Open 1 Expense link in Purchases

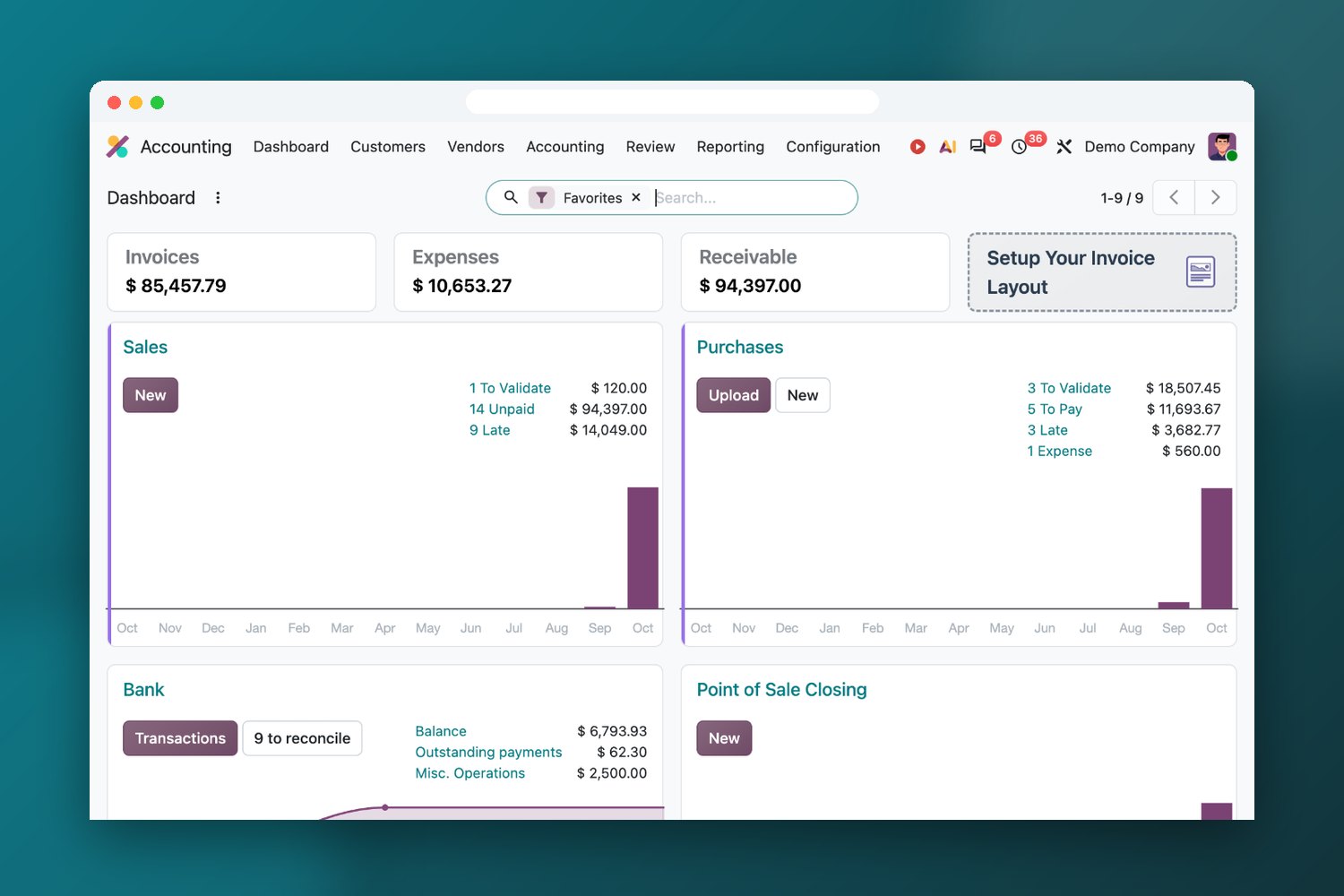pyautogui.click(x=1060, y=451)
